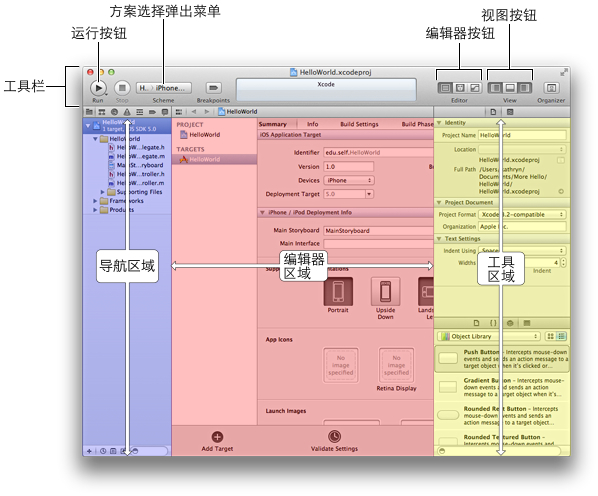This screenshot has height=496, width=598.
Task: Show the Debug navigator
Action: click(140, 112)
